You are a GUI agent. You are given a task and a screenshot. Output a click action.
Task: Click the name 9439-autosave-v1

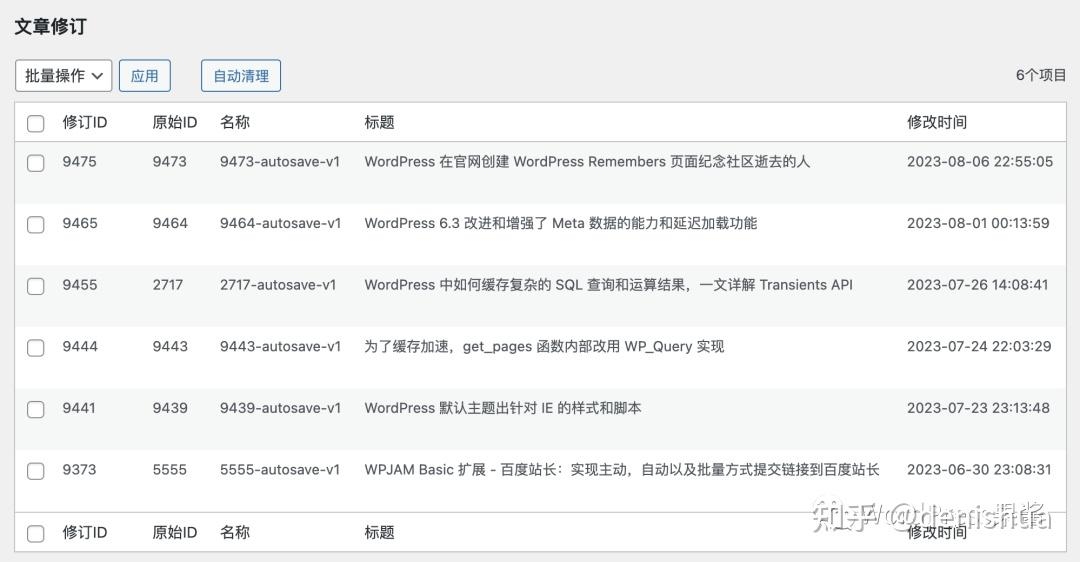click(x=280, y=408)
